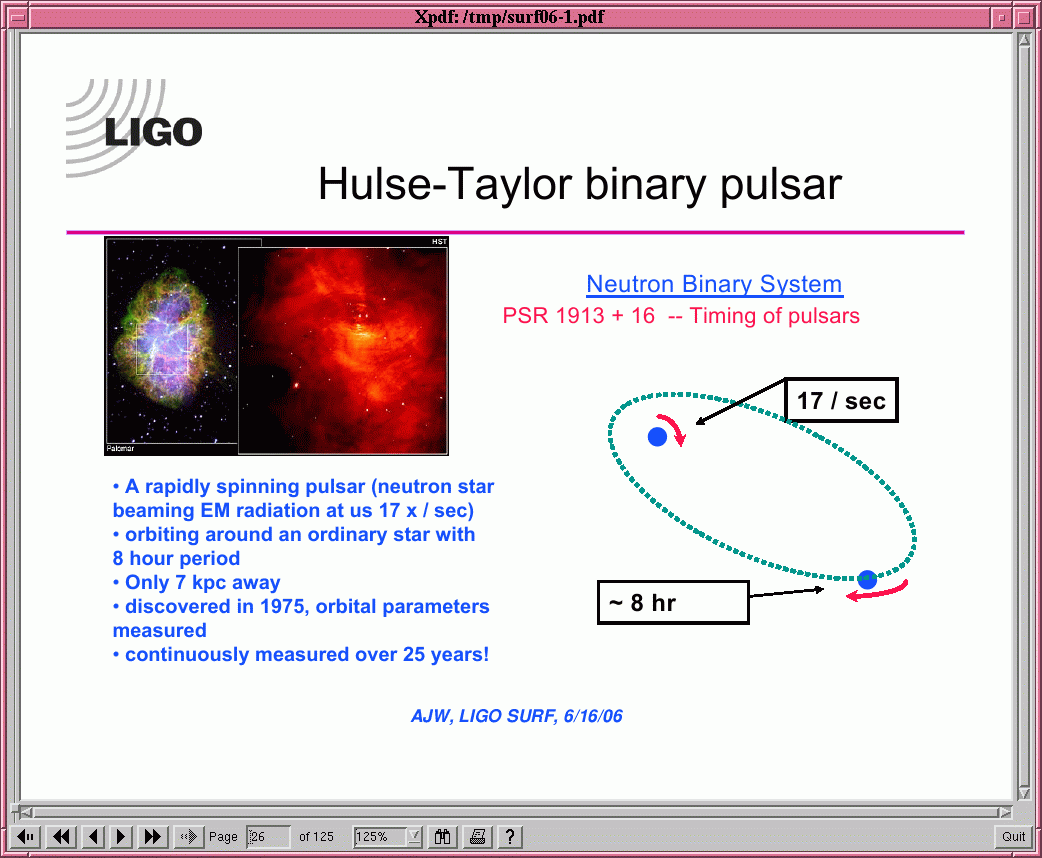Go to the next page
Viewport: 1042px width, 858px height.
coord(122,836)
